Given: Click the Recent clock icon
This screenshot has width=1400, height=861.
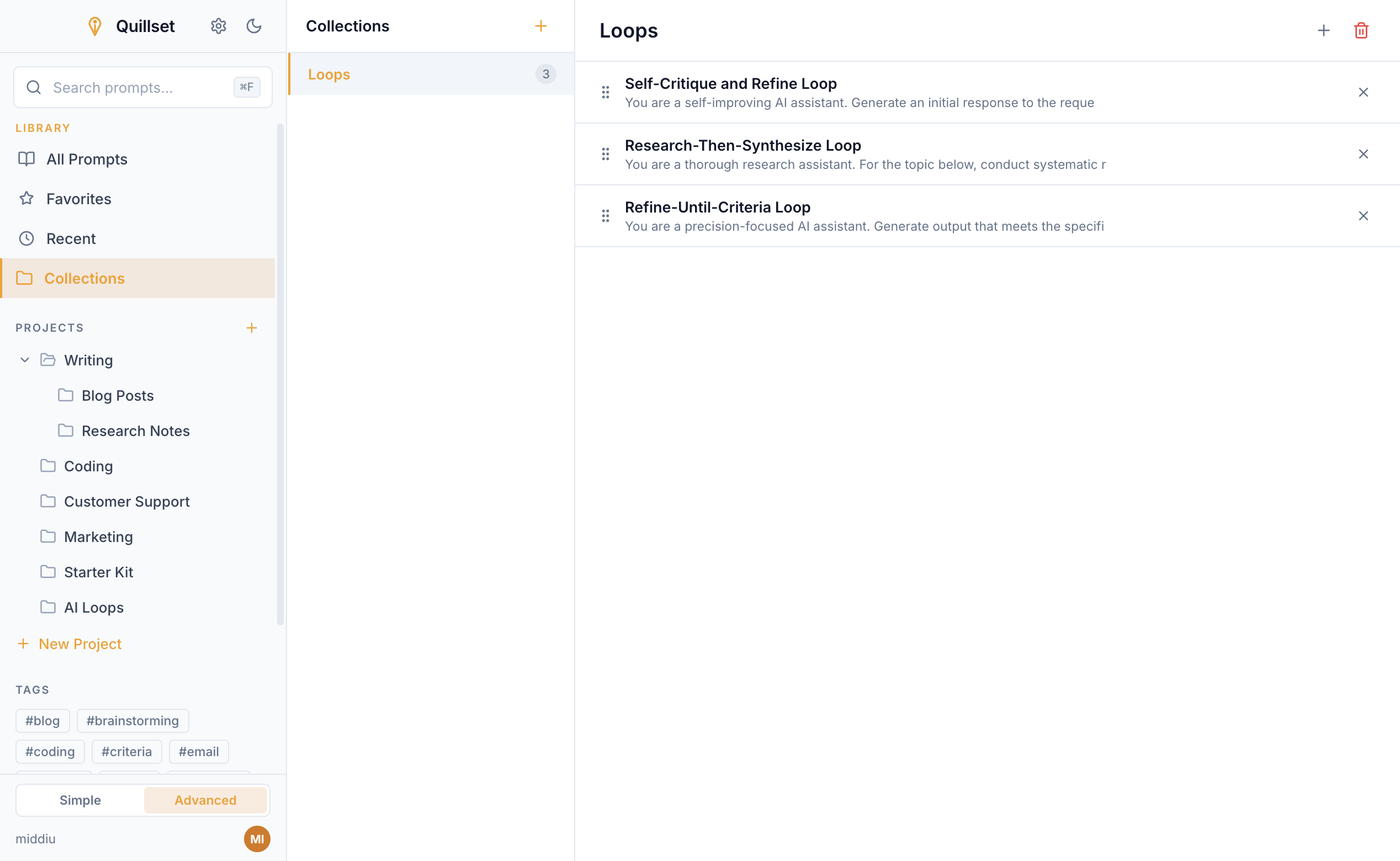Looking at the screenshot, I should point(26,238).
